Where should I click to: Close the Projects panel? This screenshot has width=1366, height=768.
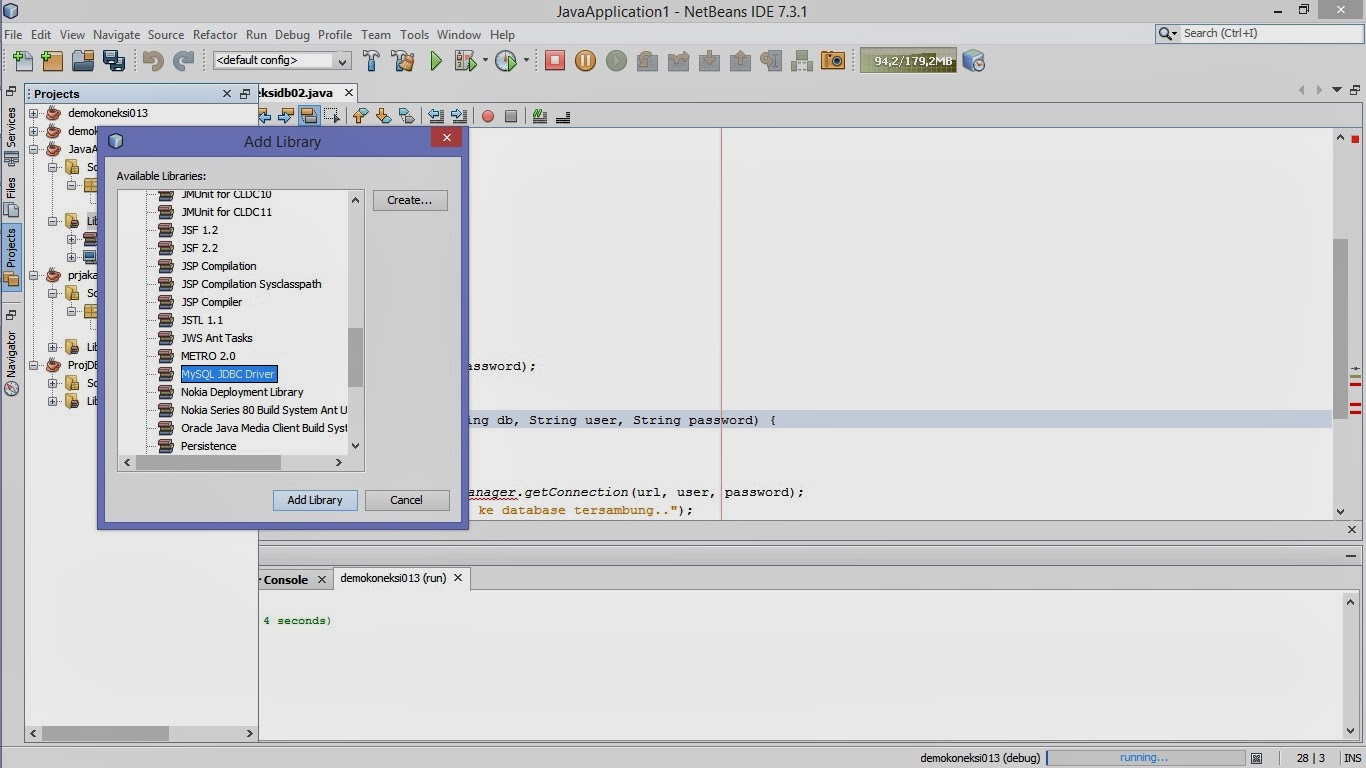click(x=227, y=93)
